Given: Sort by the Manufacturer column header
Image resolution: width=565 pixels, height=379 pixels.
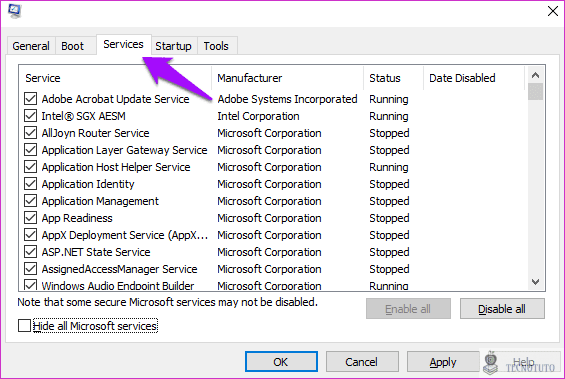Looking at the screenshot, I should pos(288,78).
